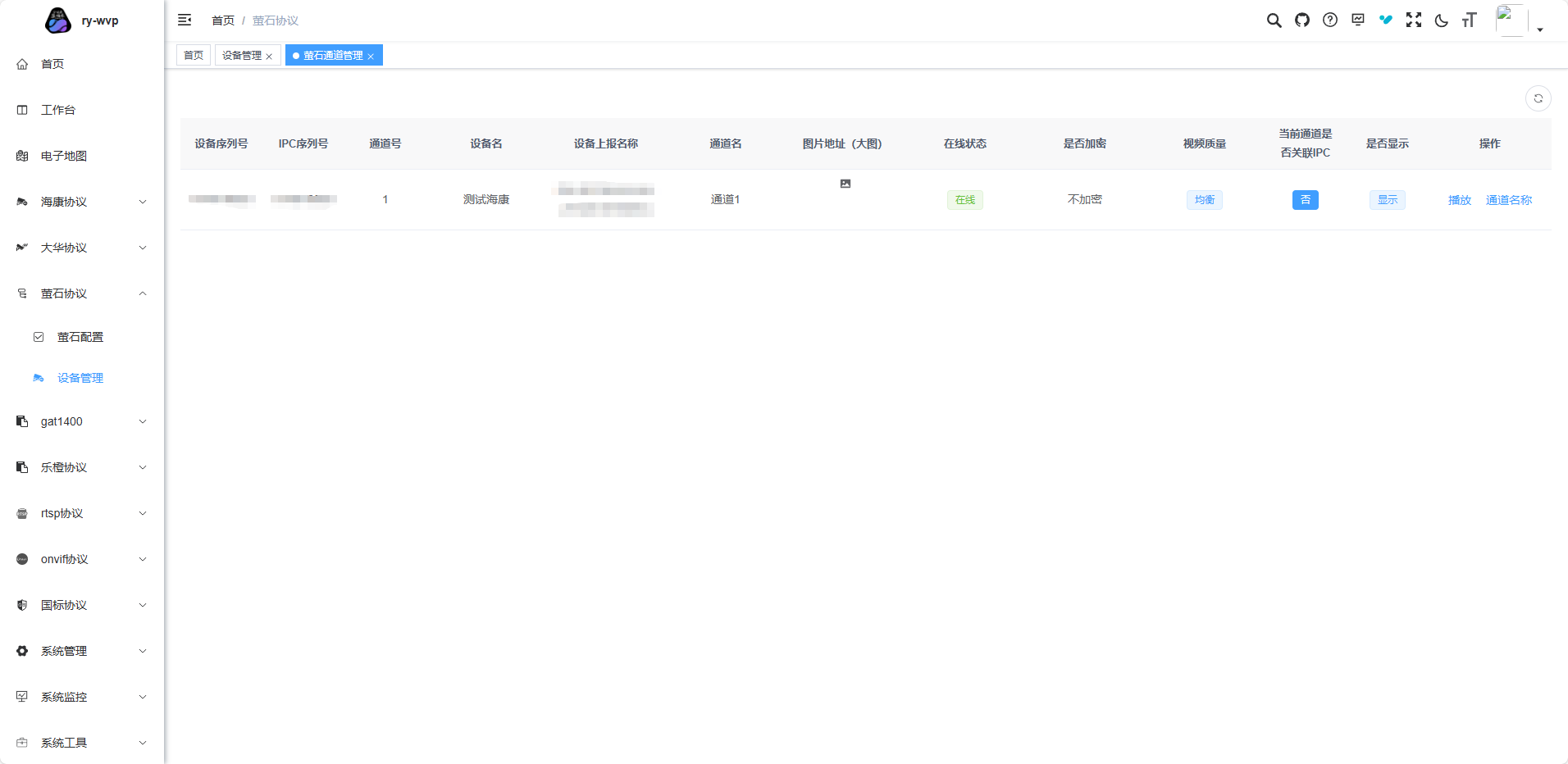Click the image thumbnail in table row
This screenshot has height=764, width=1568.
pyautogui.click(x=845, y=184)
